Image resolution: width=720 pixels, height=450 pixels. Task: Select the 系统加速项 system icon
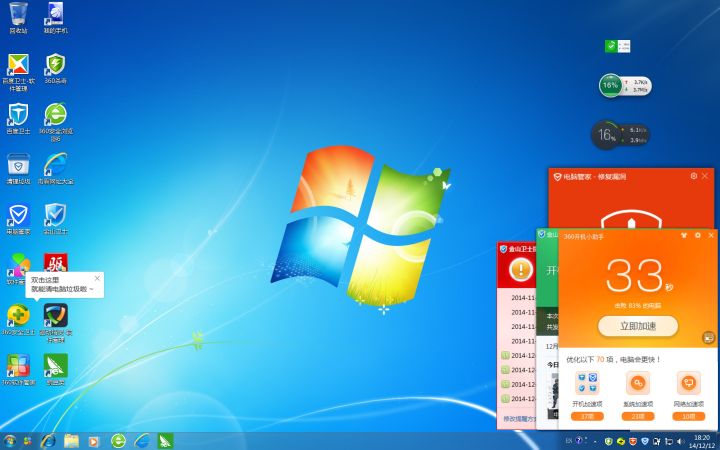pyautogui.click(x=637, y=383)
